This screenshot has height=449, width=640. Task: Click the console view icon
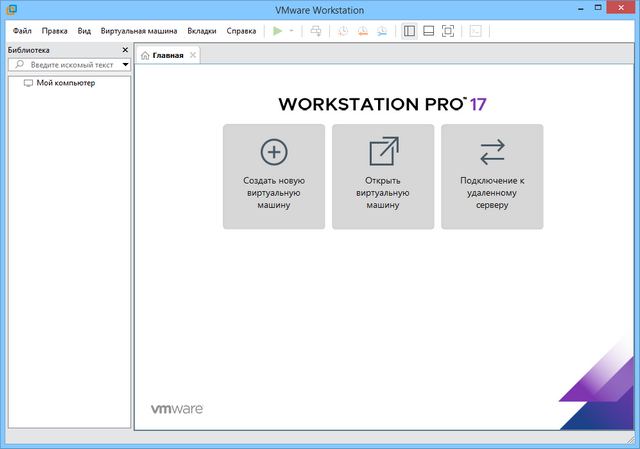point(475,31)
